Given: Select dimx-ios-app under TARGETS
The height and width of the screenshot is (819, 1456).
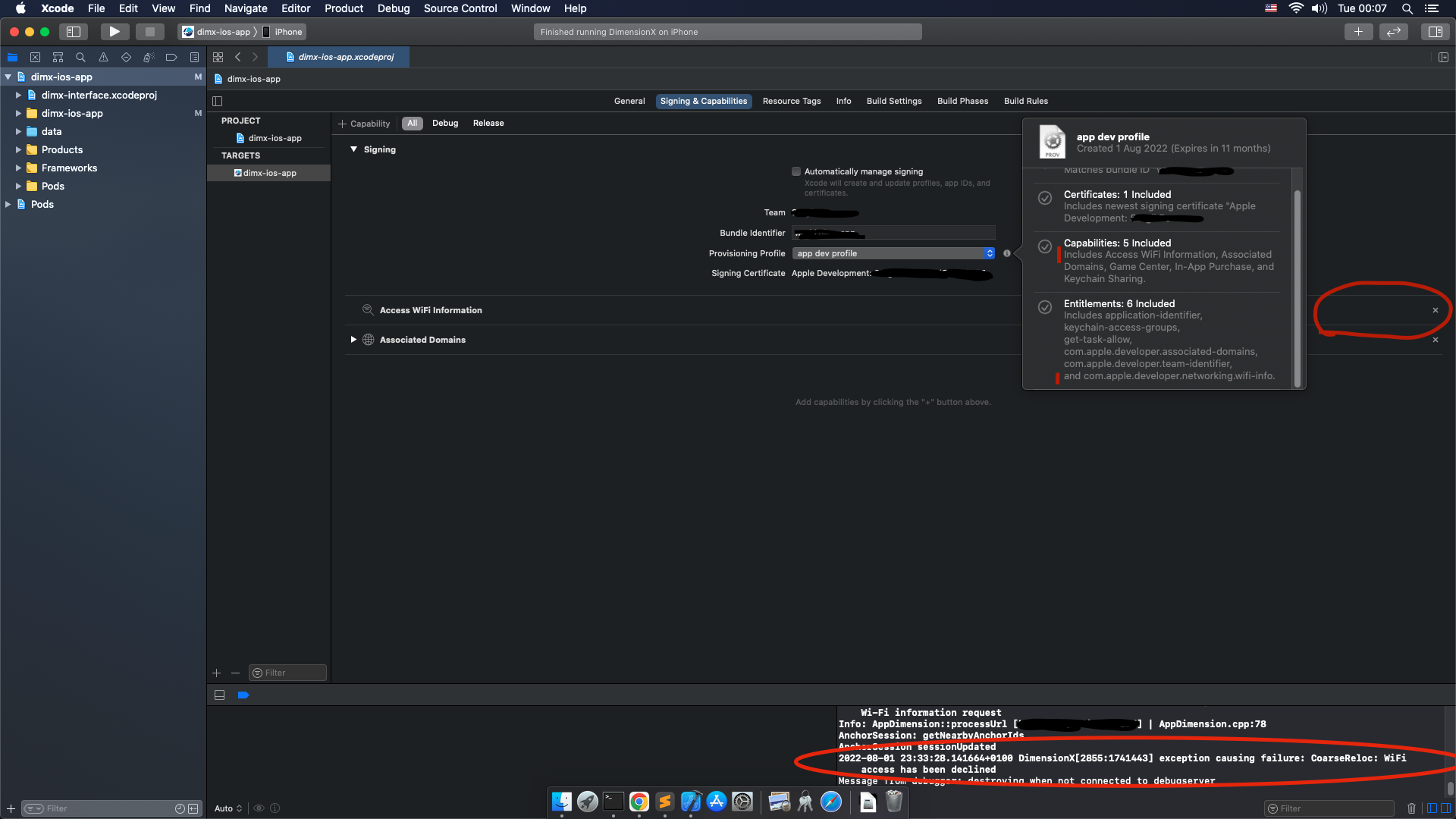Looking at the screenshot, I should [x=269, y=173].
